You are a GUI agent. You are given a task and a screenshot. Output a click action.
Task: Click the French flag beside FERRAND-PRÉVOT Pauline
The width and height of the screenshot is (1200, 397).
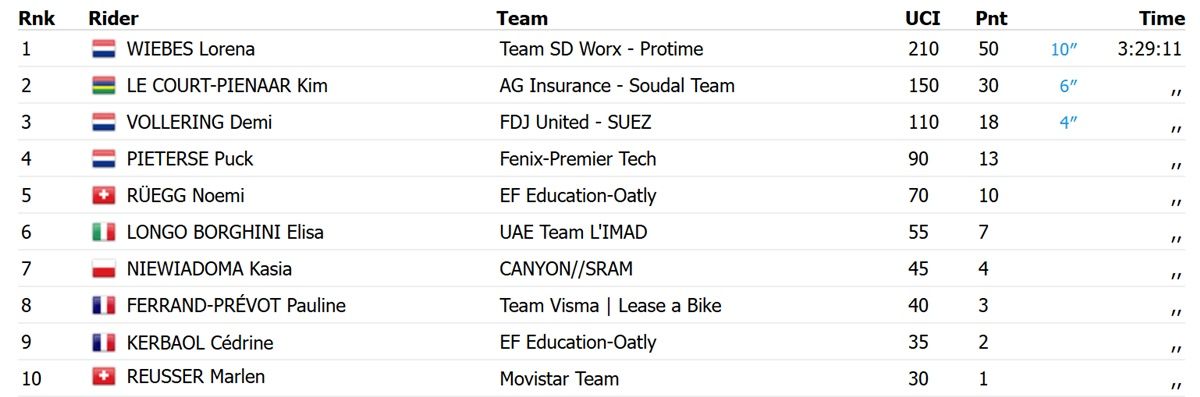[x=104, y=306]
